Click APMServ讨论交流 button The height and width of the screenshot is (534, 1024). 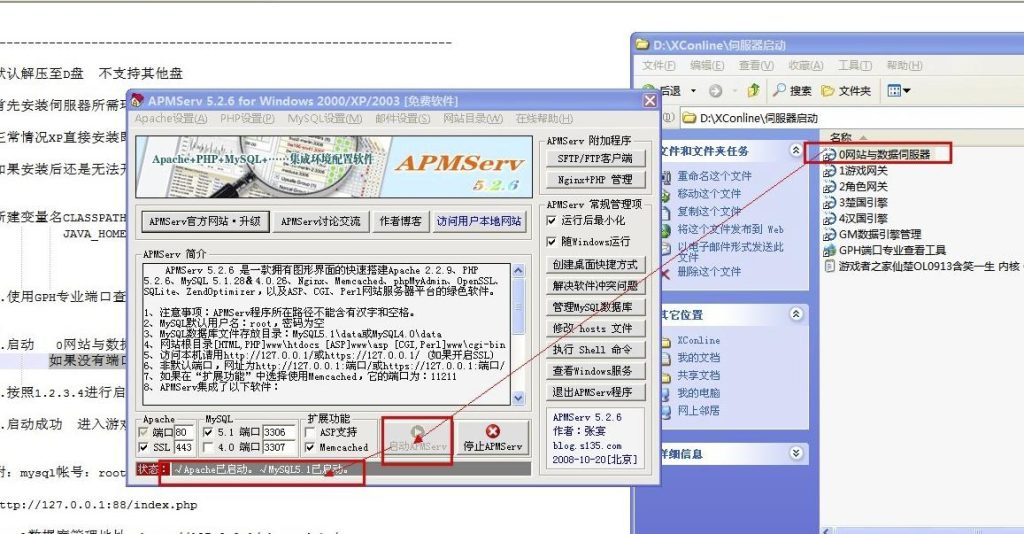click(x=321, y=221)
